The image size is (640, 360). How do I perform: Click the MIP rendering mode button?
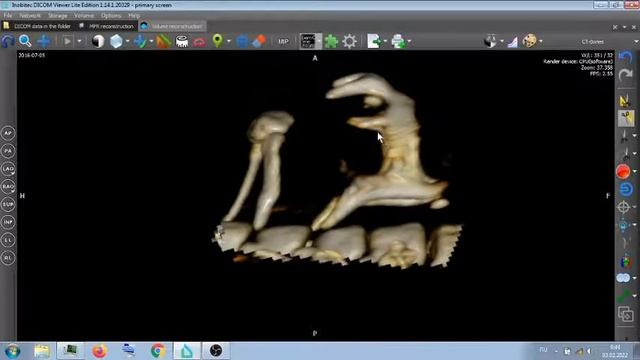coord(283,41)
